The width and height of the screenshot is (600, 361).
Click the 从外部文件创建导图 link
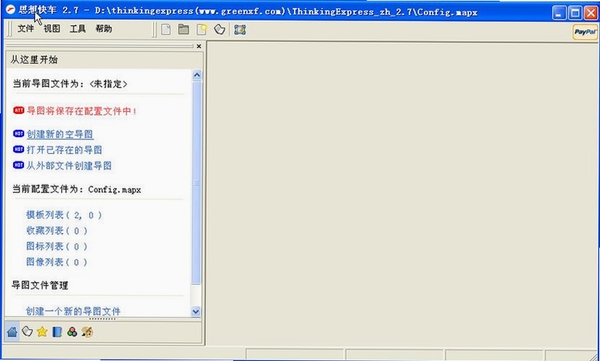tap(69, 166)
